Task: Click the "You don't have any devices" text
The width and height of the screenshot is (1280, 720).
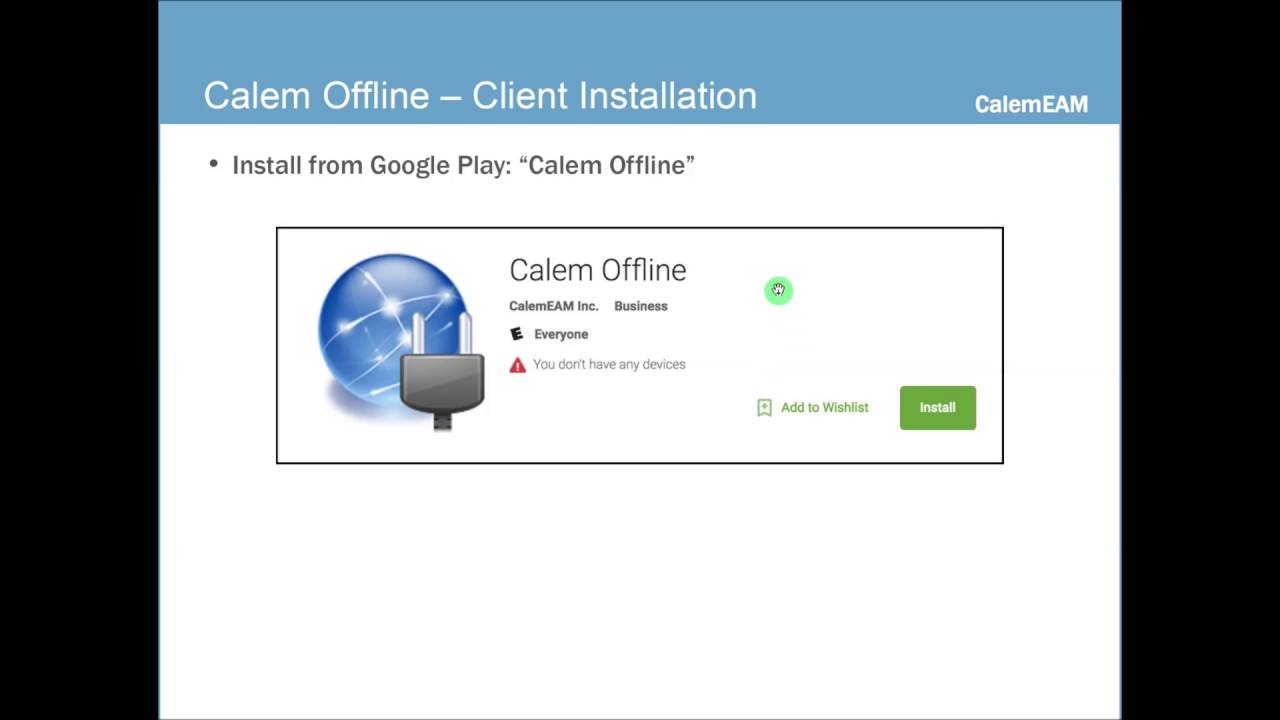Action: [x=609, y=365]
